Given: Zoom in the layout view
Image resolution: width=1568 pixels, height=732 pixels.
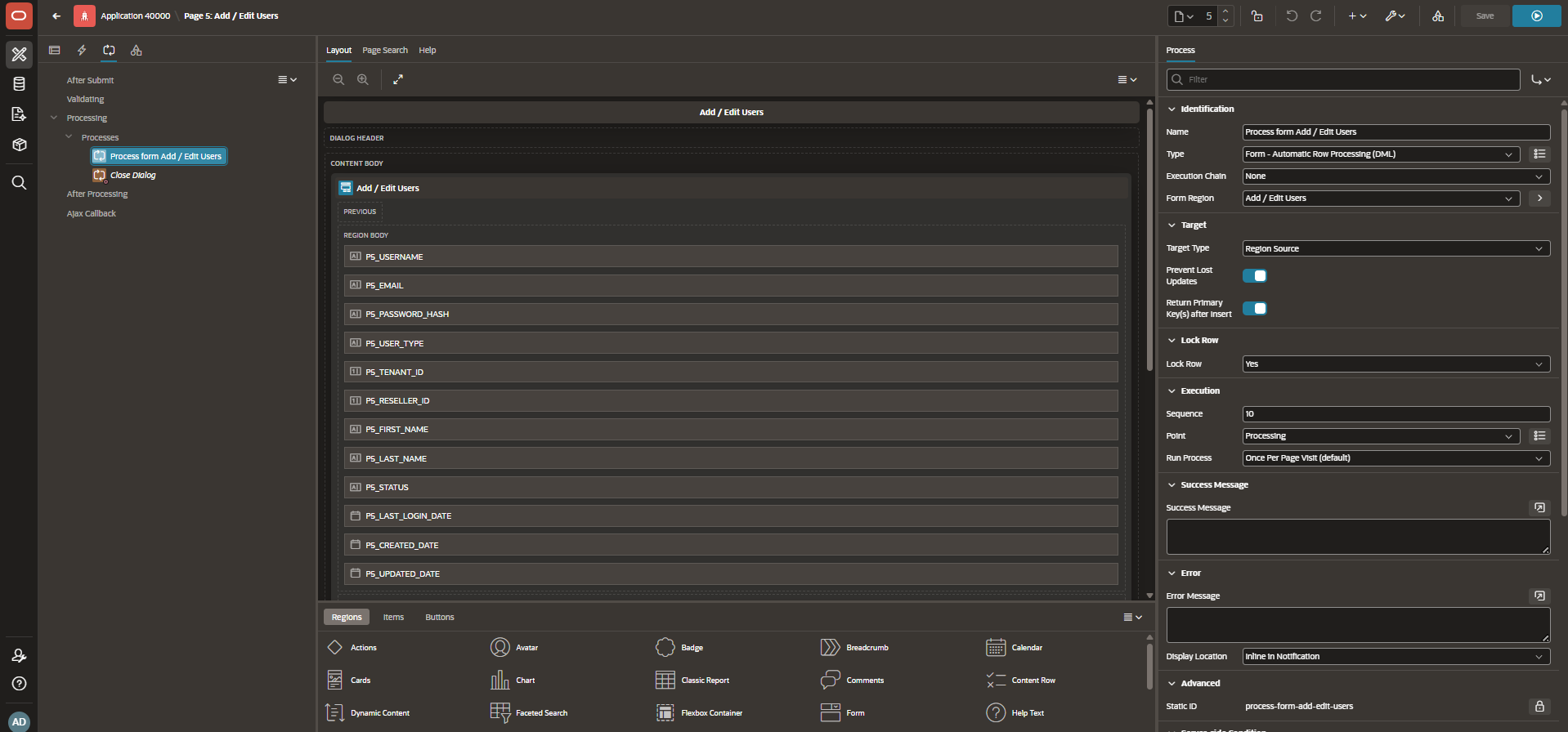Looking at the screenshot, I should point(363,79).
